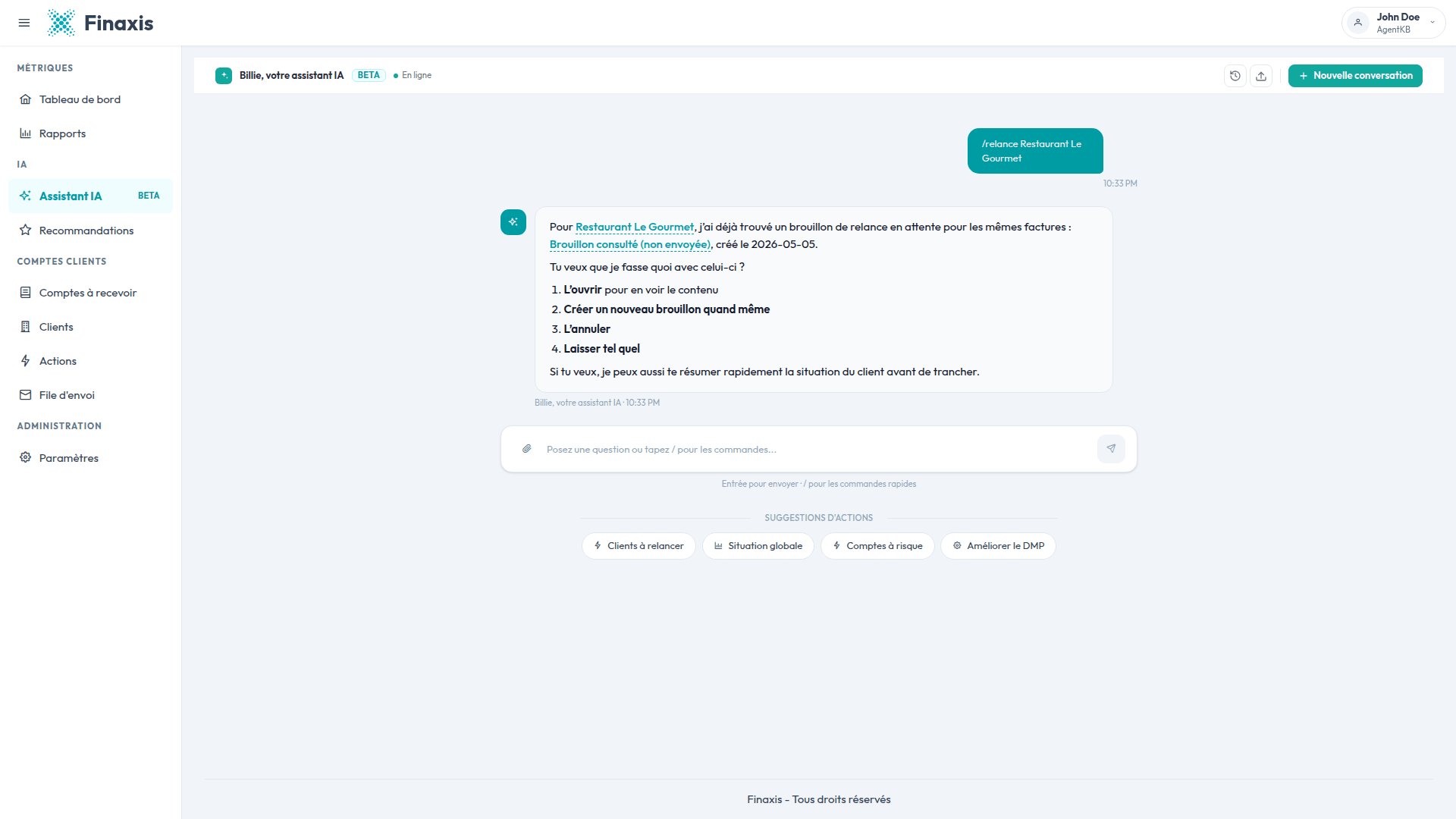Image resolution: width=1456 pixels, height=819 pixels.
Task: Open File d'envoi queue
Action: pyautogui.click(x=90, y=395)
